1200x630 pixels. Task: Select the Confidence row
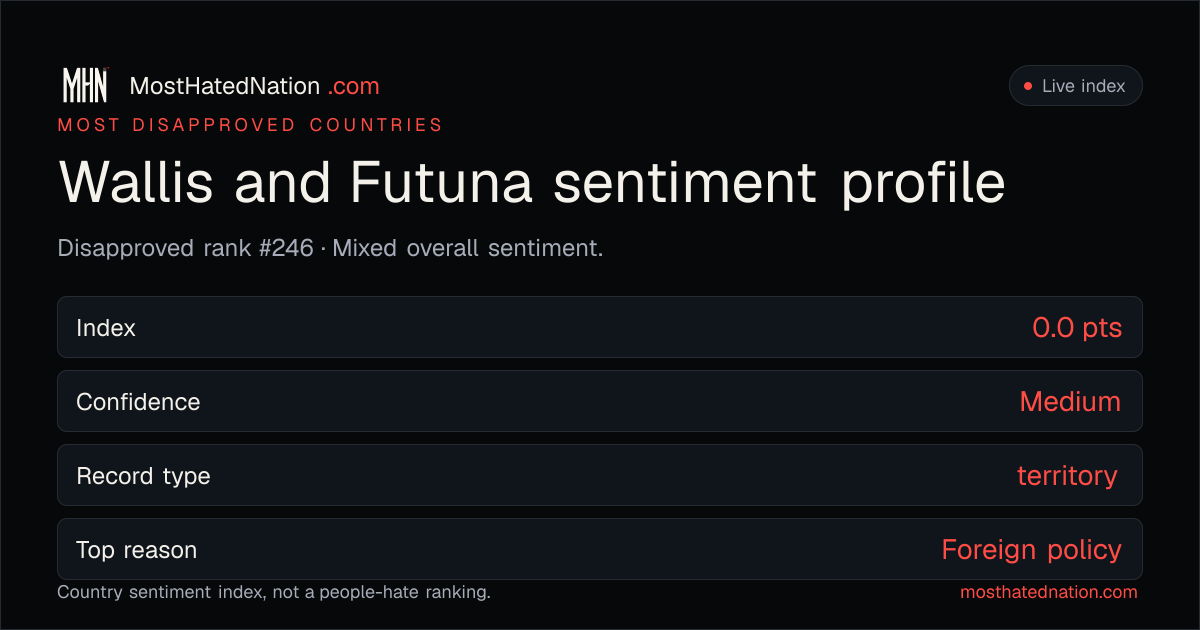tap(600, 401)
